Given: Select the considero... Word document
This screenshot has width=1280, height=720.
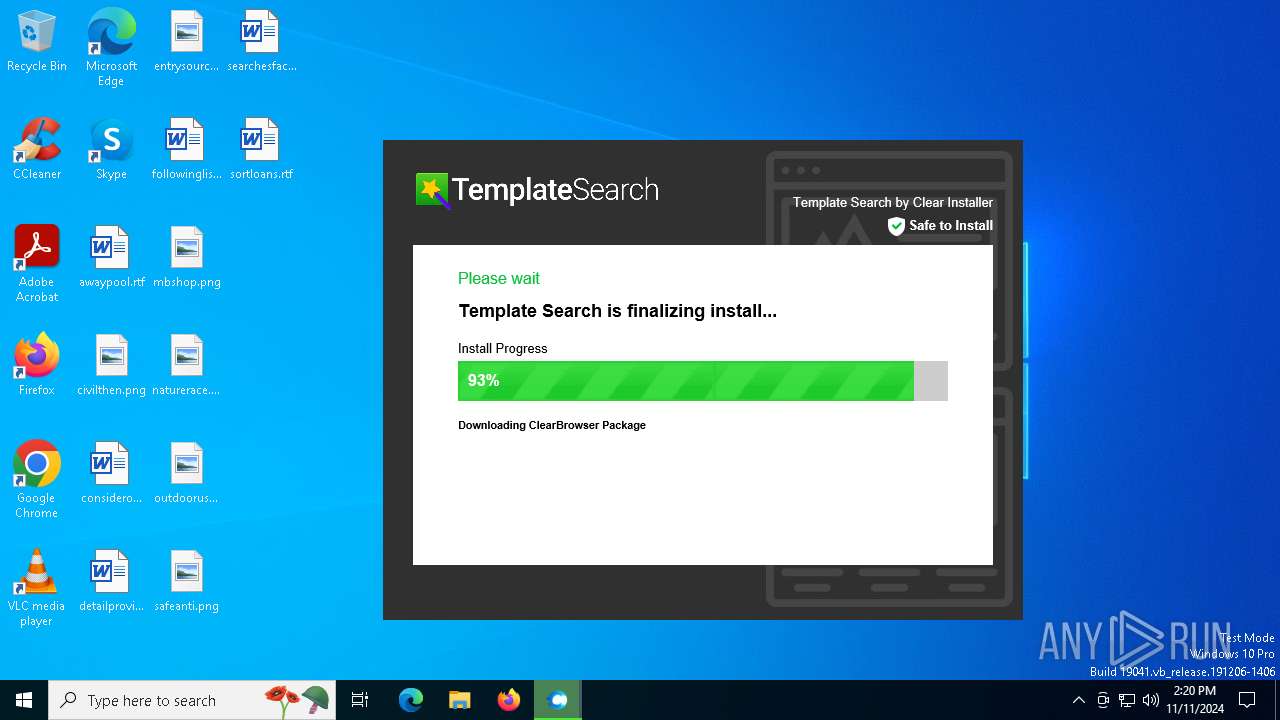Looking at the screenshot, I should (x=111, y=474).
